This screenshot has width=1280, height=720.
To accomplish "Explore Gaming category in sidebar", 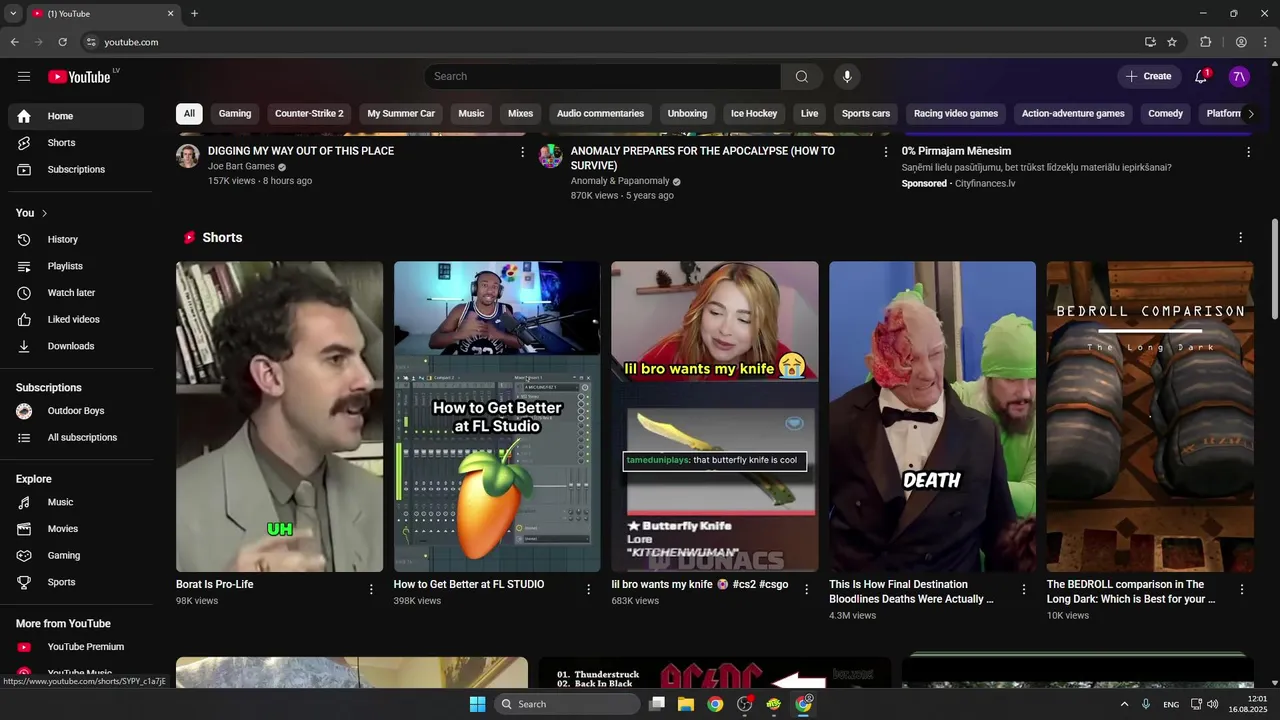I will (76, 555).
